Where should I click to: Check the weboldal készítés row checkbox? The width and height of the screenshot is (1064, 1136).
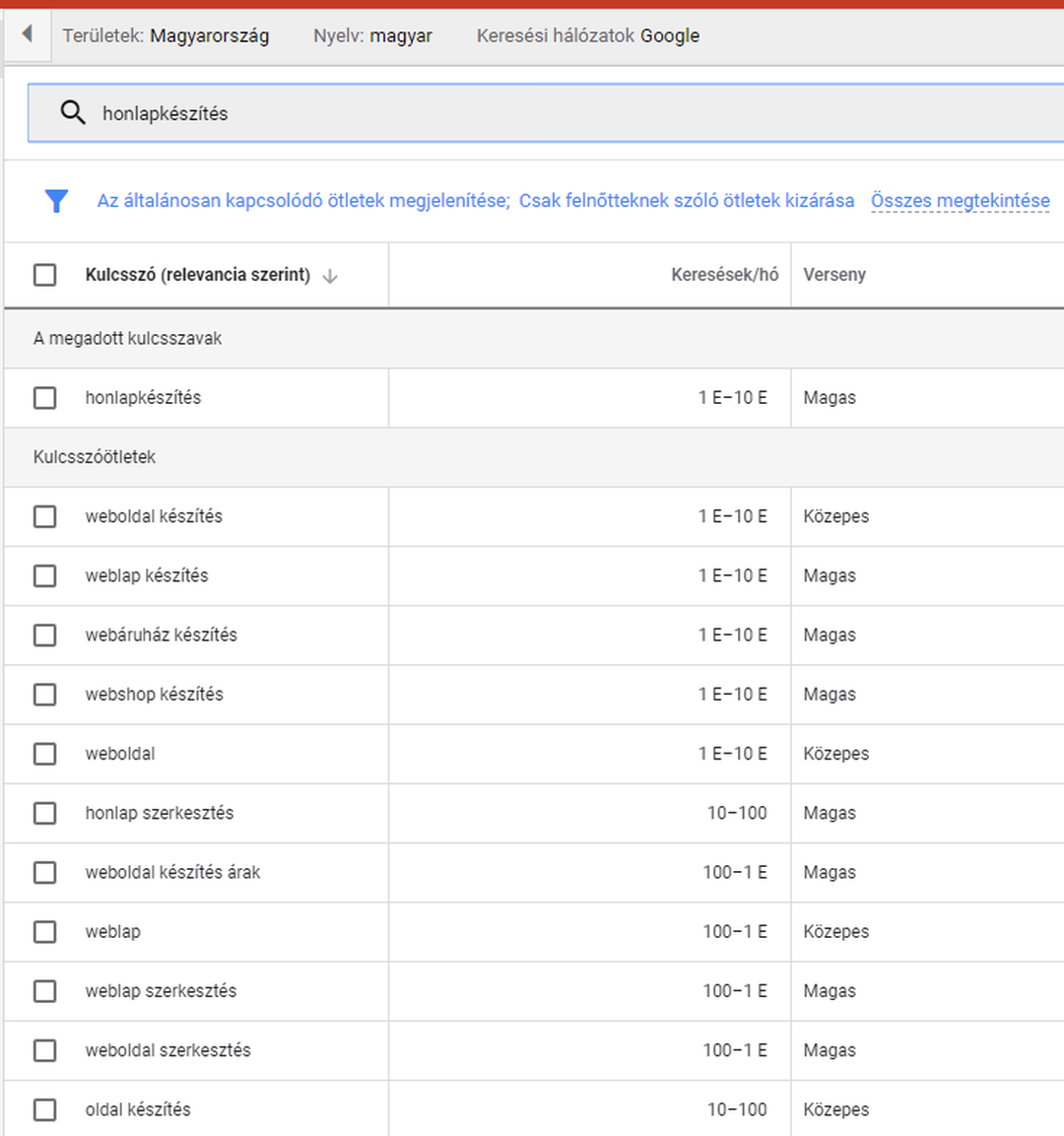pos(45,516)
